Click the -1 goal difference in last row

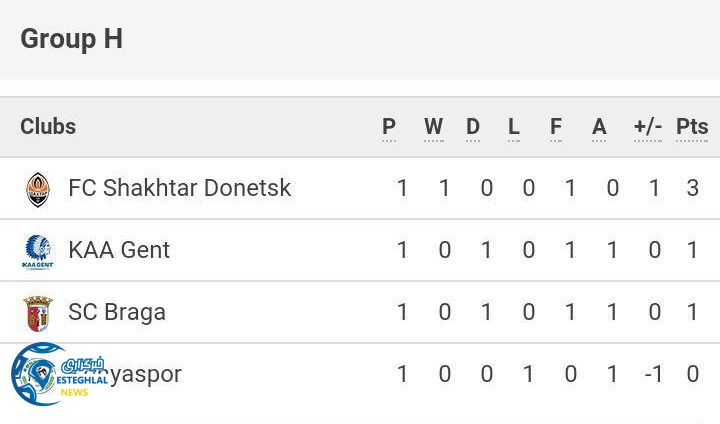(x=653, y=374)
